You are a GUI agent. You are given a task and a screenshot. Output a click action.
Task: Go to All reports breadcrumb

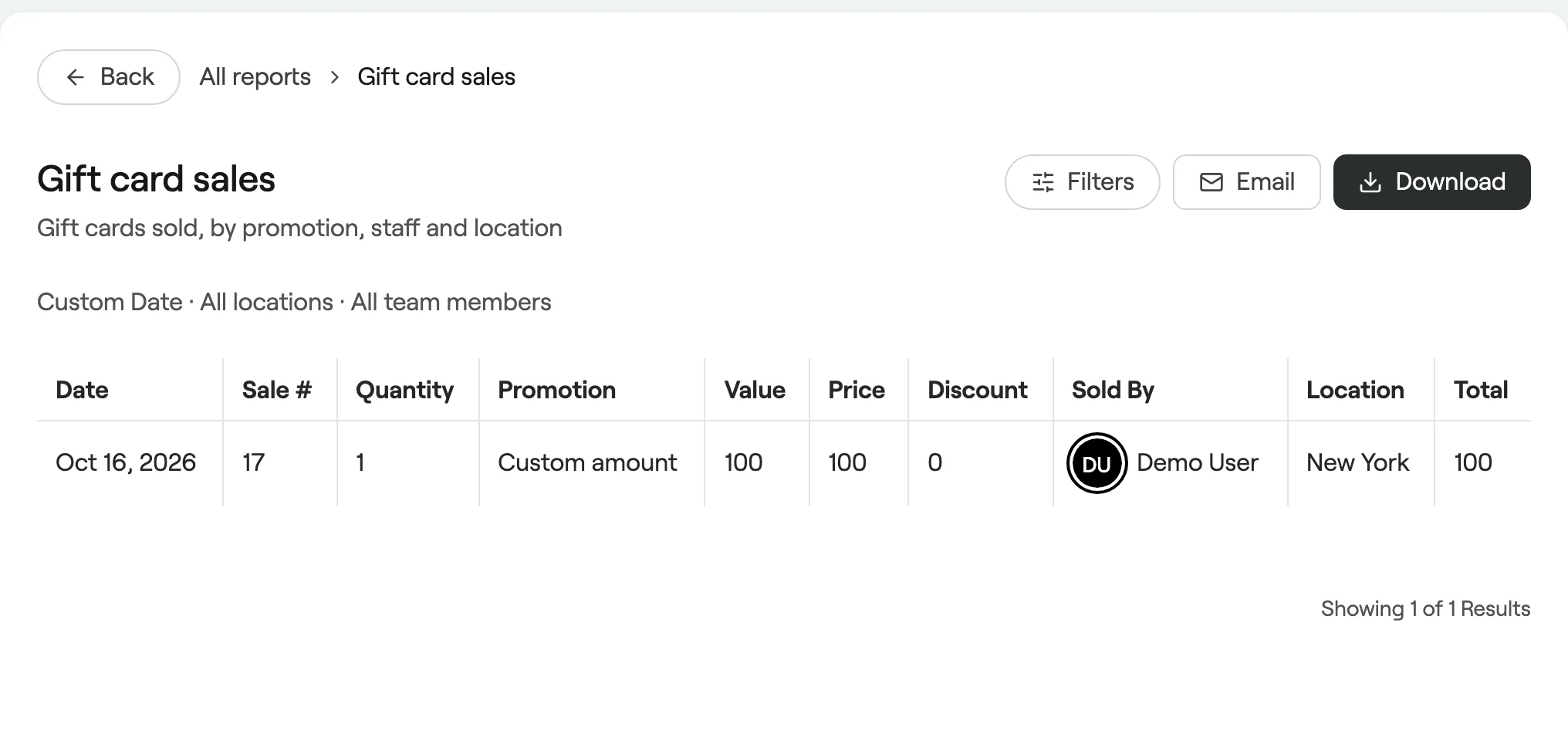tap(255, 77)
